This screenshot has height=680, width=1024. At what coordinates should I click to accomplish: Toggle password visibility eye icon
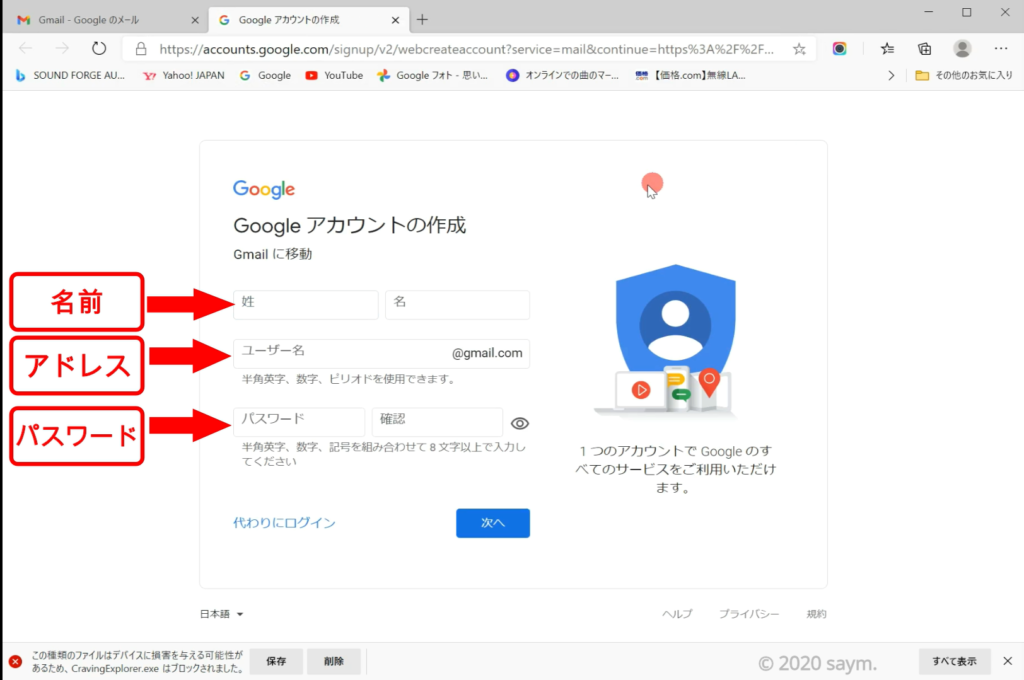click(x=519, y=423)
